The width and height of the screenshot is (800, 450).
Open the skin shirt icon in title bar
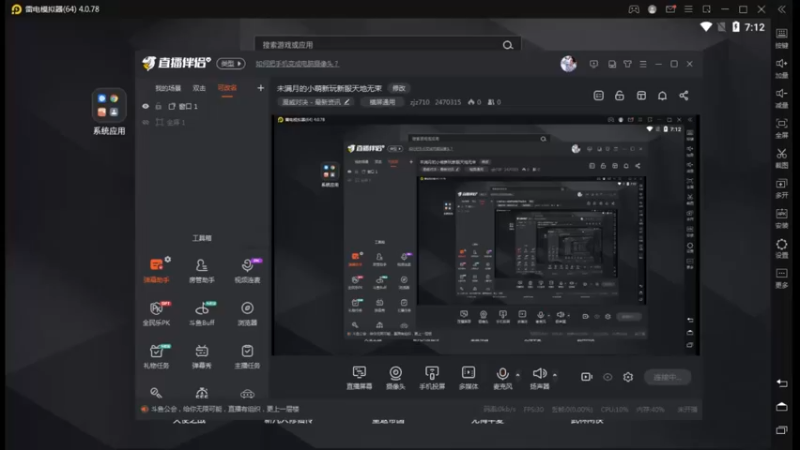tap(628, 64)
